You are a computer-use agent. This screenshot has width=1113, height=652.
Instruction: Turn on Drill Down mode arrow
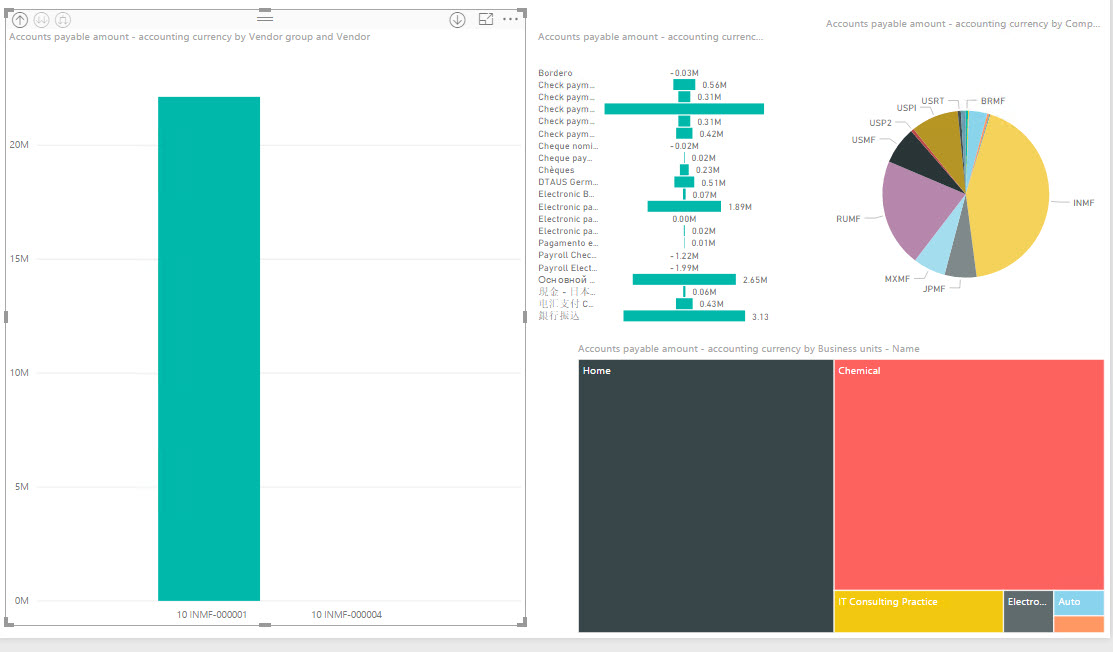coord(457,19)
